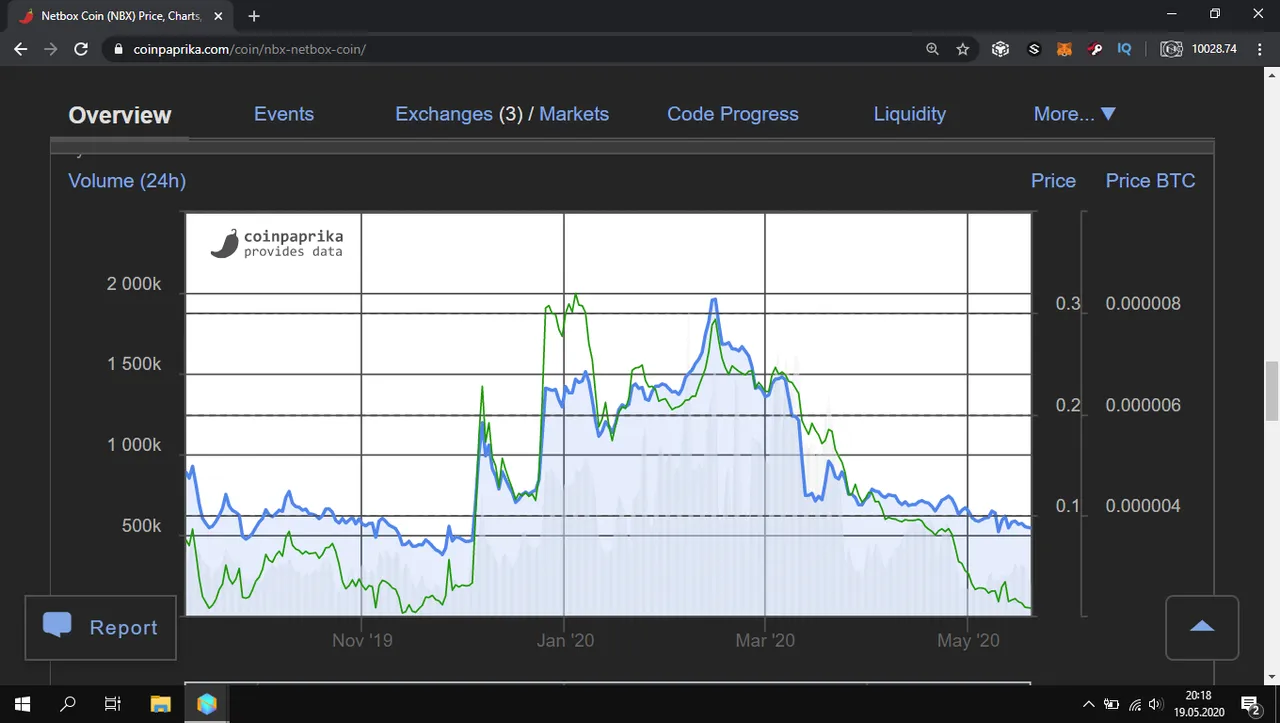The height and width of the screenshot is (723, 1280).
Task: Open the black S circle extension
Action: (1034, 49)
